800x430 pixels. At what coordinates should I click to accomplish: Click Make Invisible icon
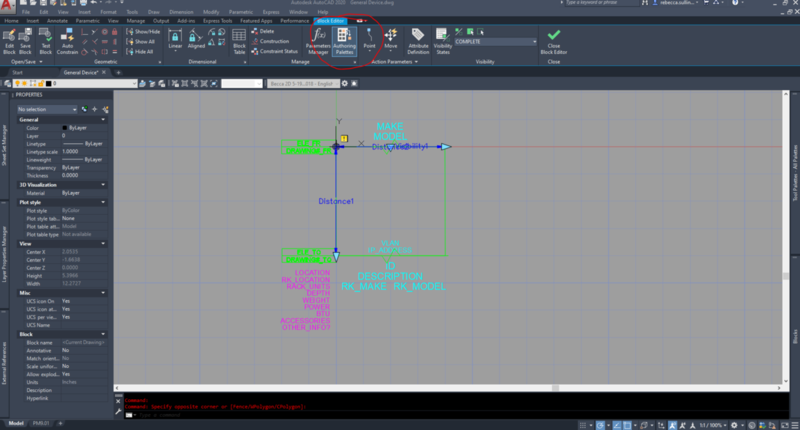[x=481, y=32]
